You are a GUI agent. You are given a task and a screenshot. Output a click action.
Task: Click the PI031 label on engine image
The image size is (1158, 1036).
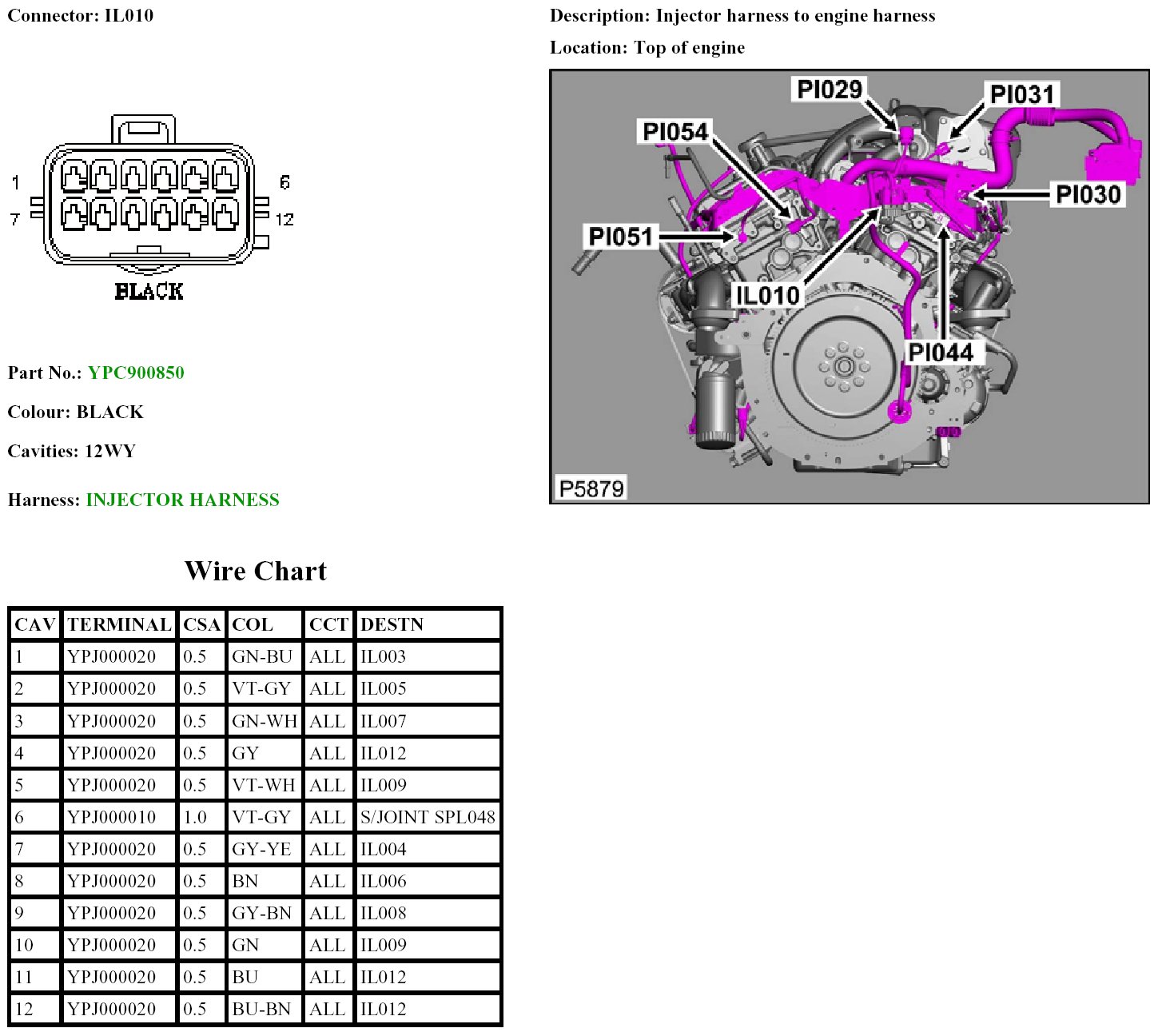pyautogui.click(x=1021, y=94)
